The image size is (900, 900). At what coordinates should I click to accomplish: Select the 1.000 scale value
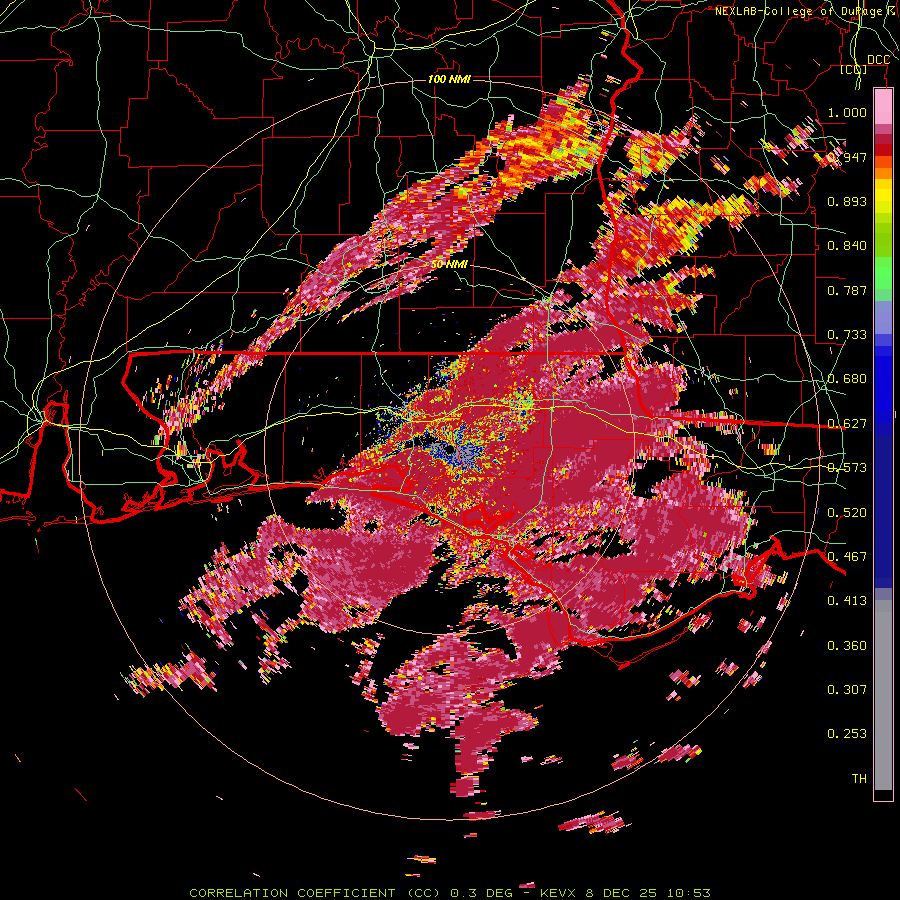[x=847, y=112]
